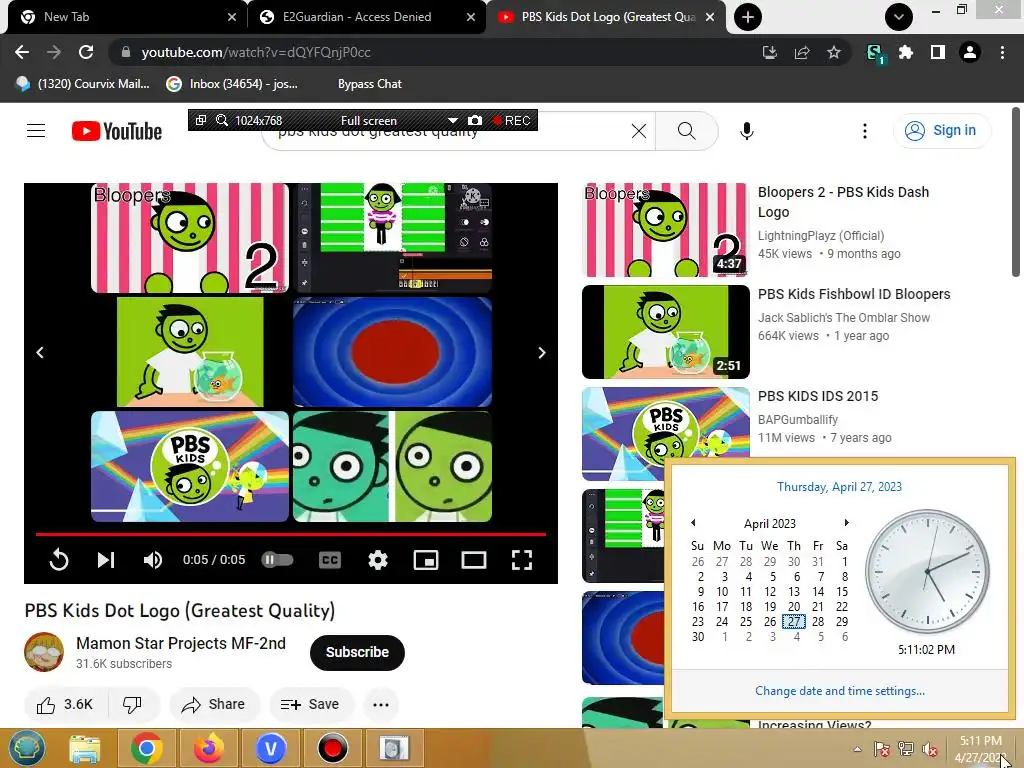Open PBS Kids Fishbowl ID Bloopers video
This screenshot has height=768, width=1024.
pos(854,294)
